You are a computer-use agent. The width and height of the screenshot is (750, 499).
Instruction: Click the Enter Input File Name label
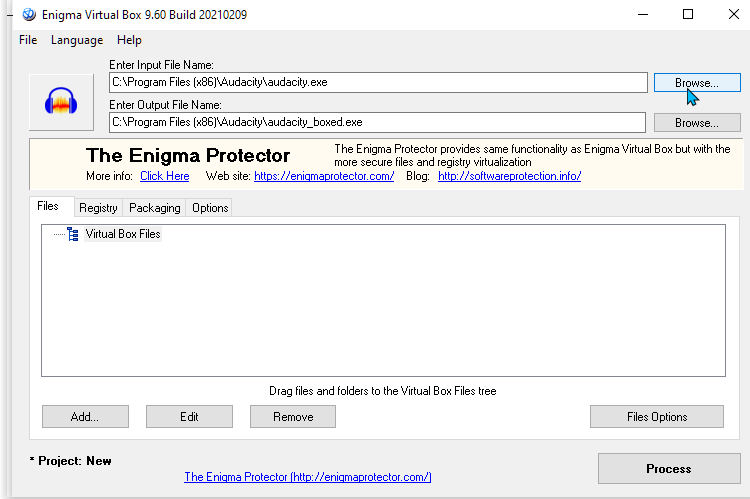(161, 65)
